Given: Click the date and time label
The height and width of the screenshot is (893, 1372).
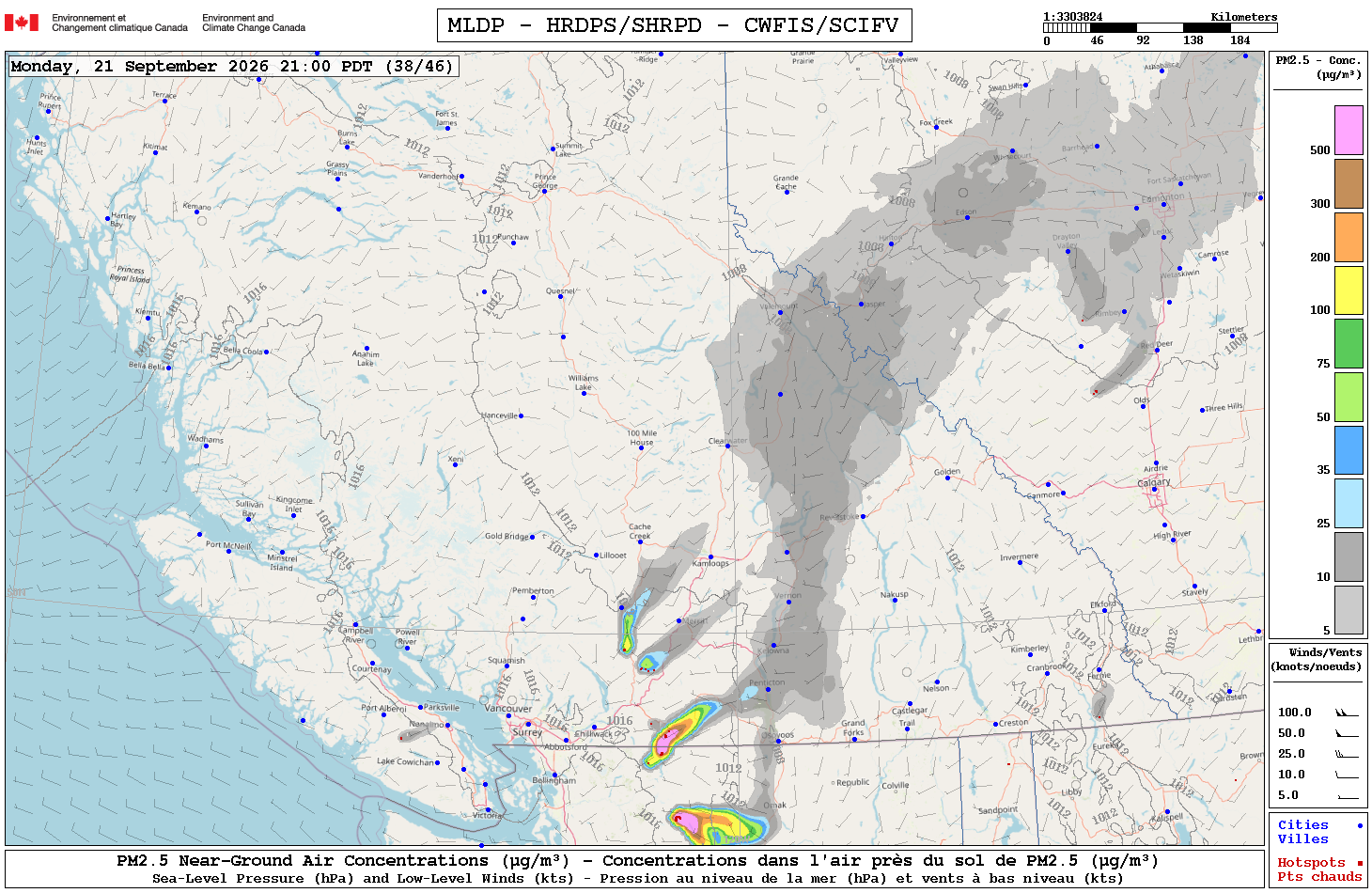Looking at the screenshot, I should tap(233, 66).
